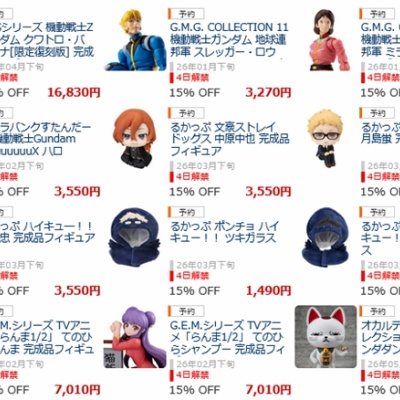Click the 16,830円 price

pyautogui.click(x=74, y=92)
